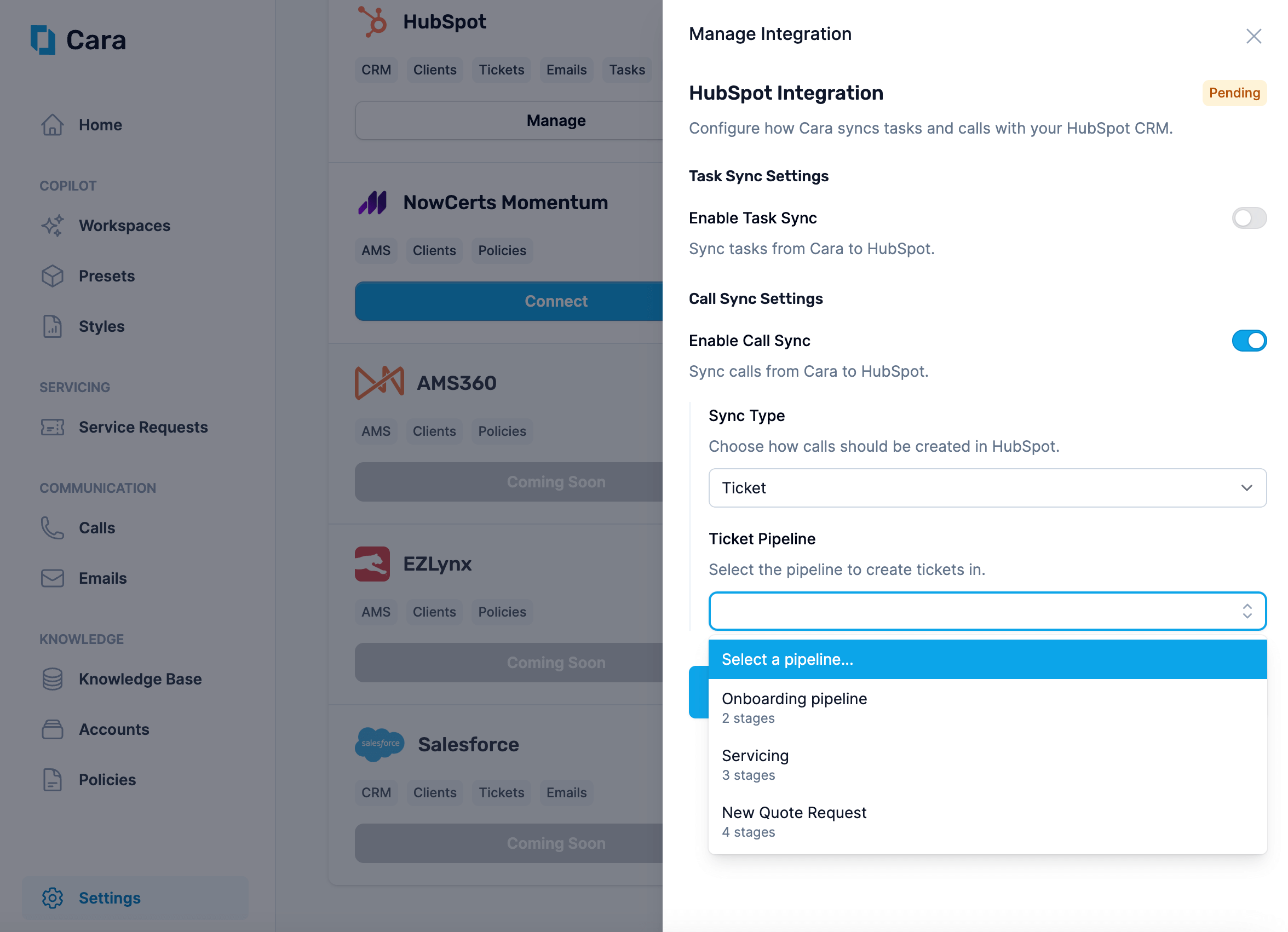
Task: Choose Servicing pipeline option
Action: (987, 764)
